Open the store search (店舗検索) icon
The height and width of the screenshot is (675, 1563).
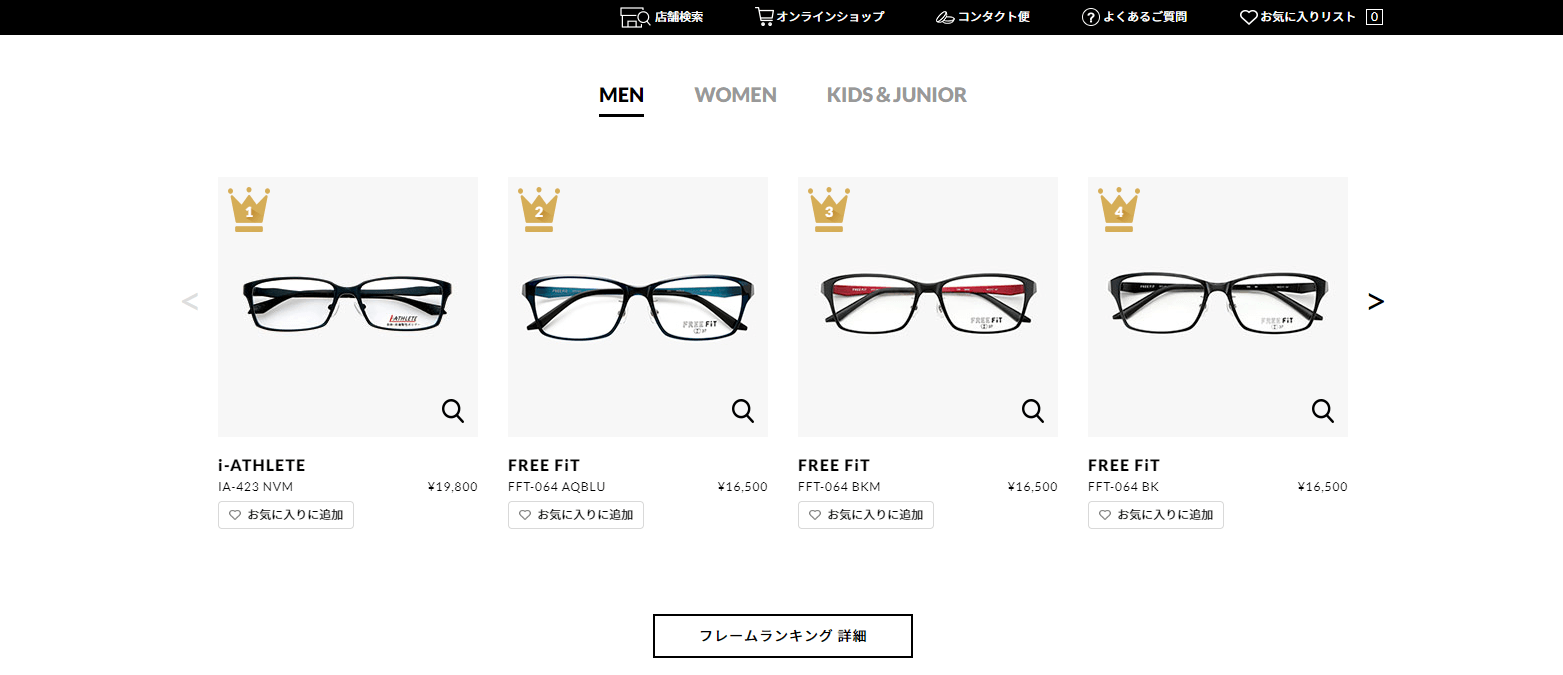(x=635, y=17)
